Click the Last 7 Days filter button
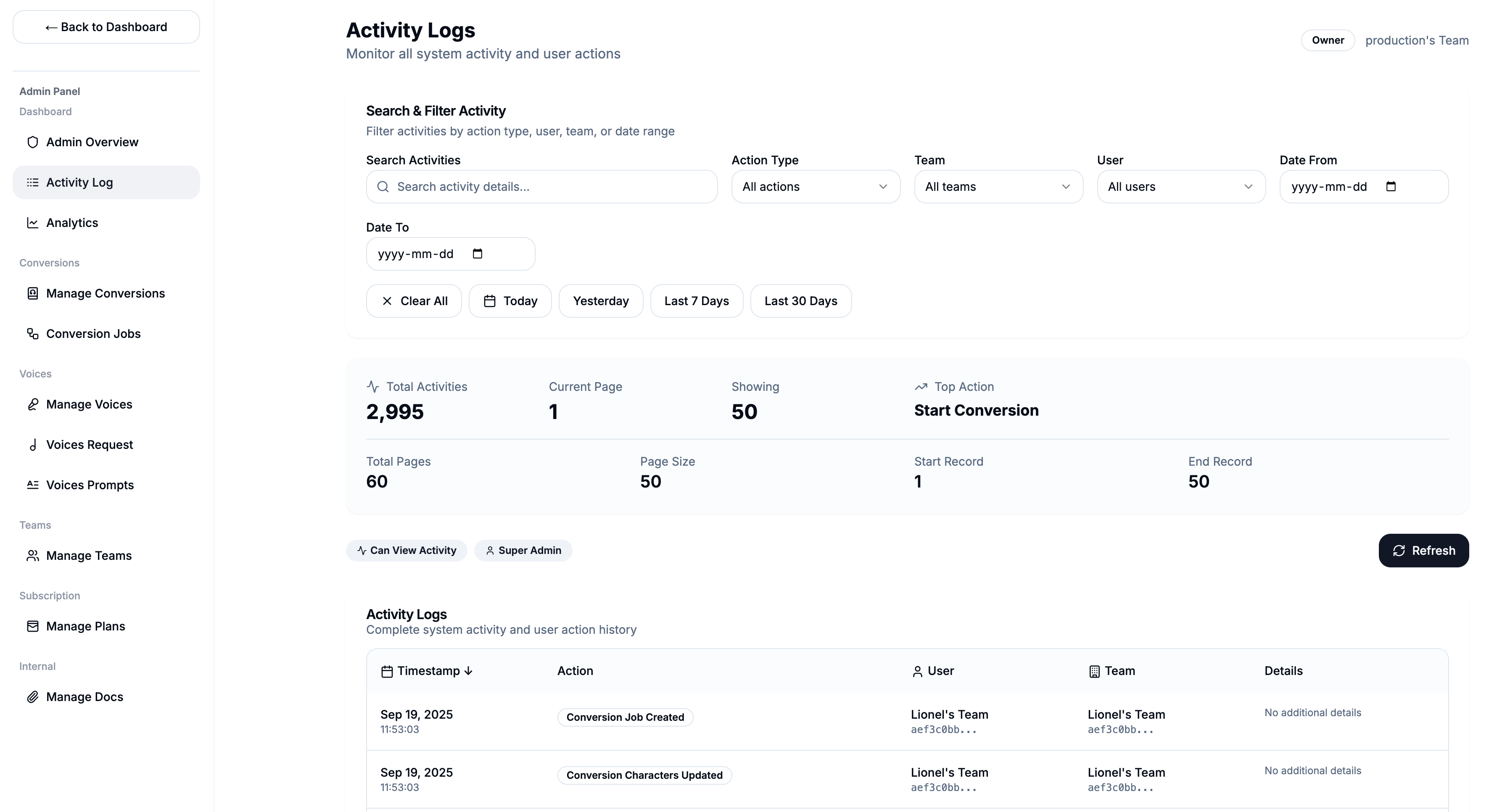This screenshot has width=1489, height=812. tap(696, 301)
